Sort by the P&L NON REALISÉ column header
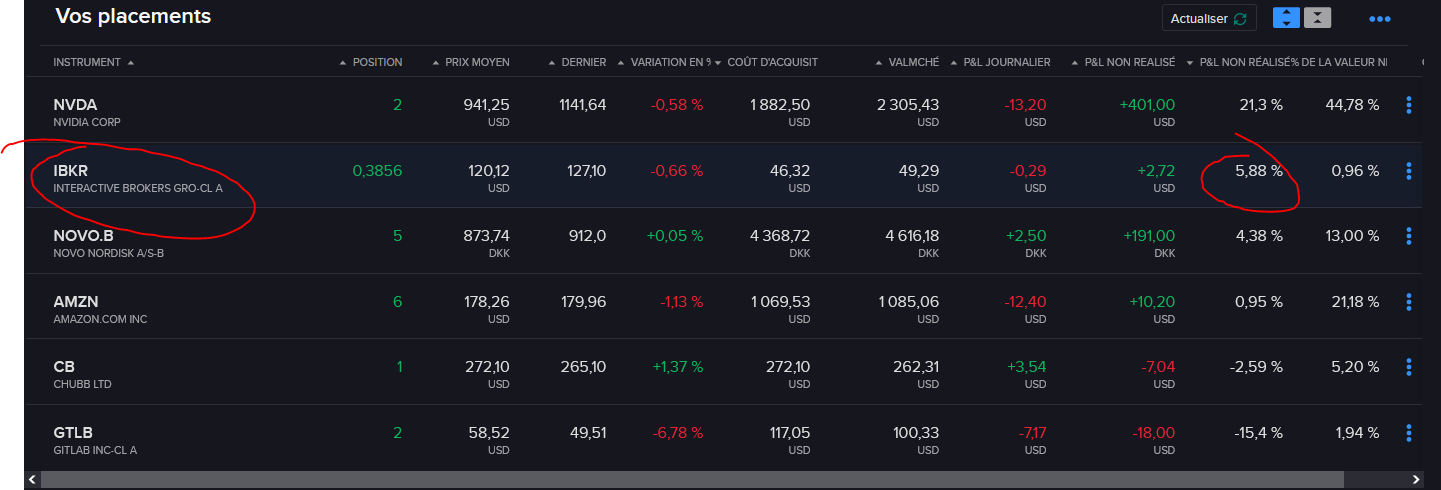Viewport: 1441px width, 490px height. pos(1122,62)
